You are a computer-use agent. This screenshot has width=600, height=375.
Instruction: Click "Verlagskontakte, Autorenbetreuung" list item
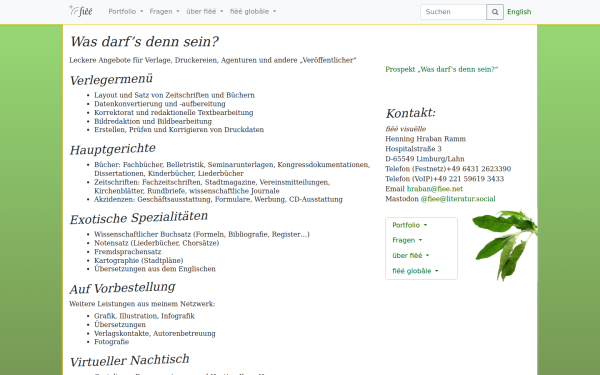pos(155,333)
